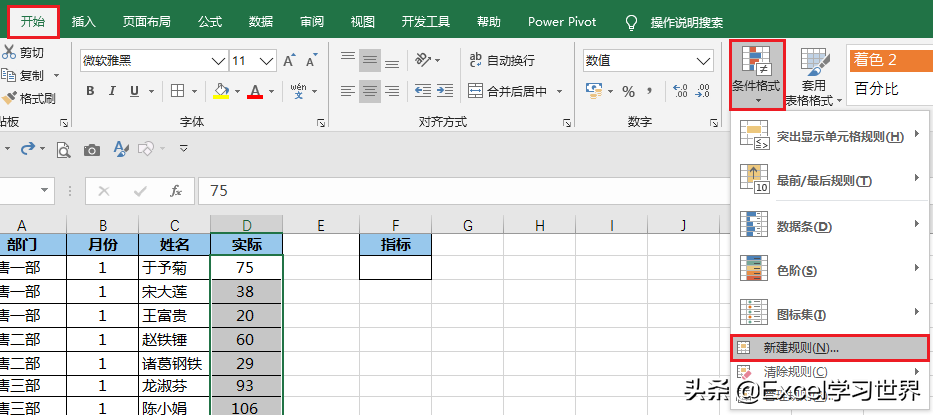Open the font name dropdown 微软雅黑
The height and width of the screenshot is (415, 933).
(217, 61)
